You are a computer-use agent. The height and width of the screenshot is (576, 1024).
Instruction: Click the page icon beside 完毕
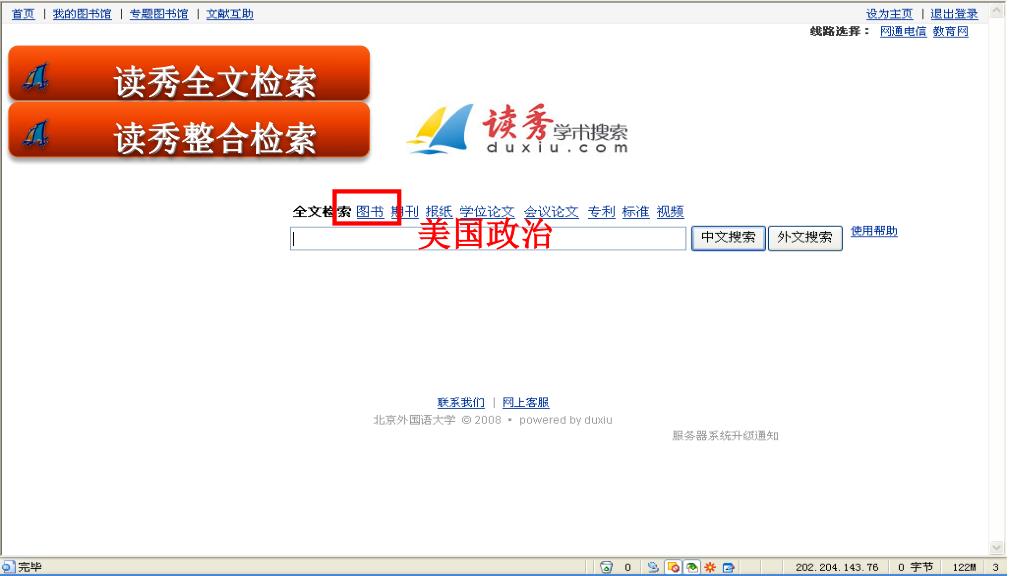coord(8,566)
